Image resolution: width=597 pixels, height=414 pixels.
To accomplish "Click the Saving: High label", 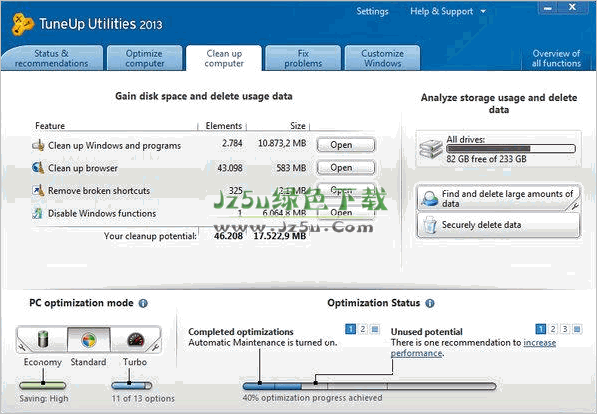I will point(44,398).
